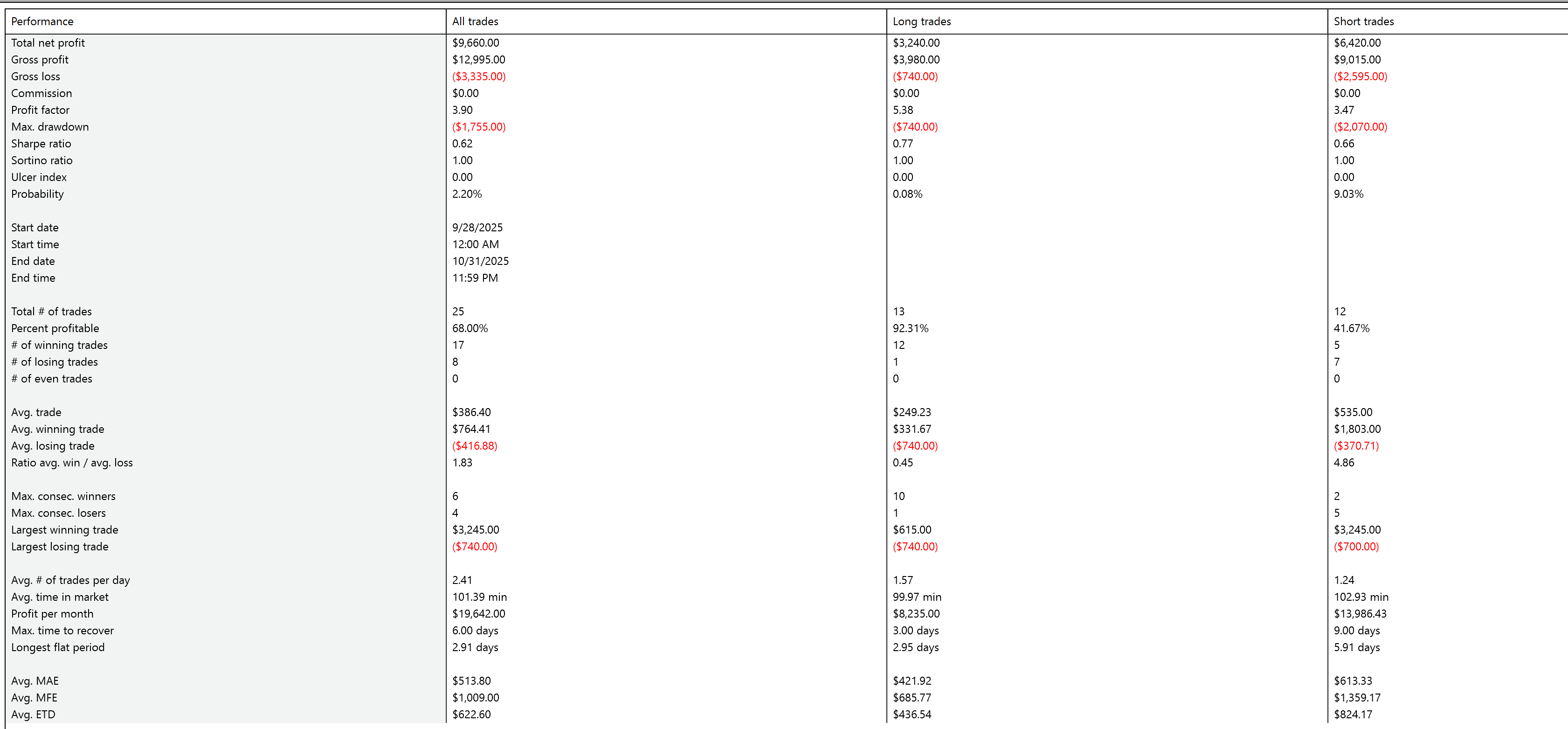Image resolution: width=1568 pixels, height=729 pixels.
Task: Click the $19,642.00 profit per month value
Action: [478, 613]
